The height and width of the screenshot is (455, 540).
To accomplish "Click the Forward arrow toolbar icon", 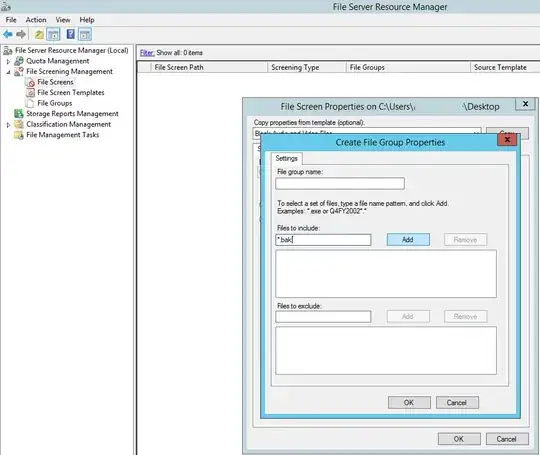I will 21,34.
